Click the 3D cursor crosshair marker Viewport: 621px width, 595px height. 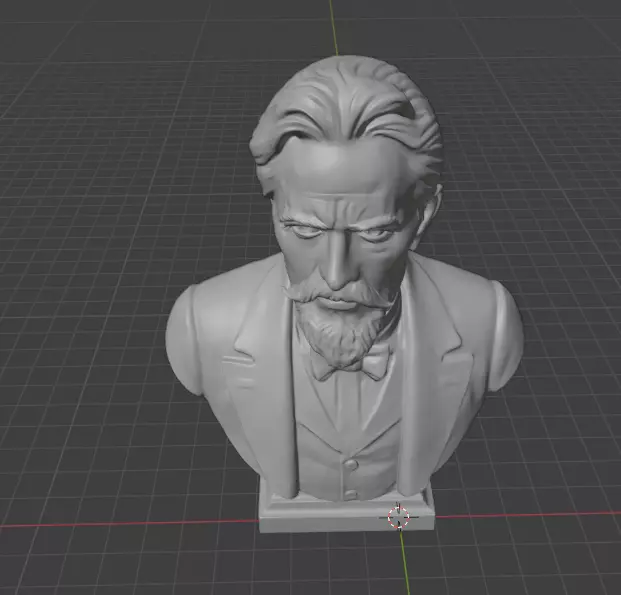click(x=398, y=517)
